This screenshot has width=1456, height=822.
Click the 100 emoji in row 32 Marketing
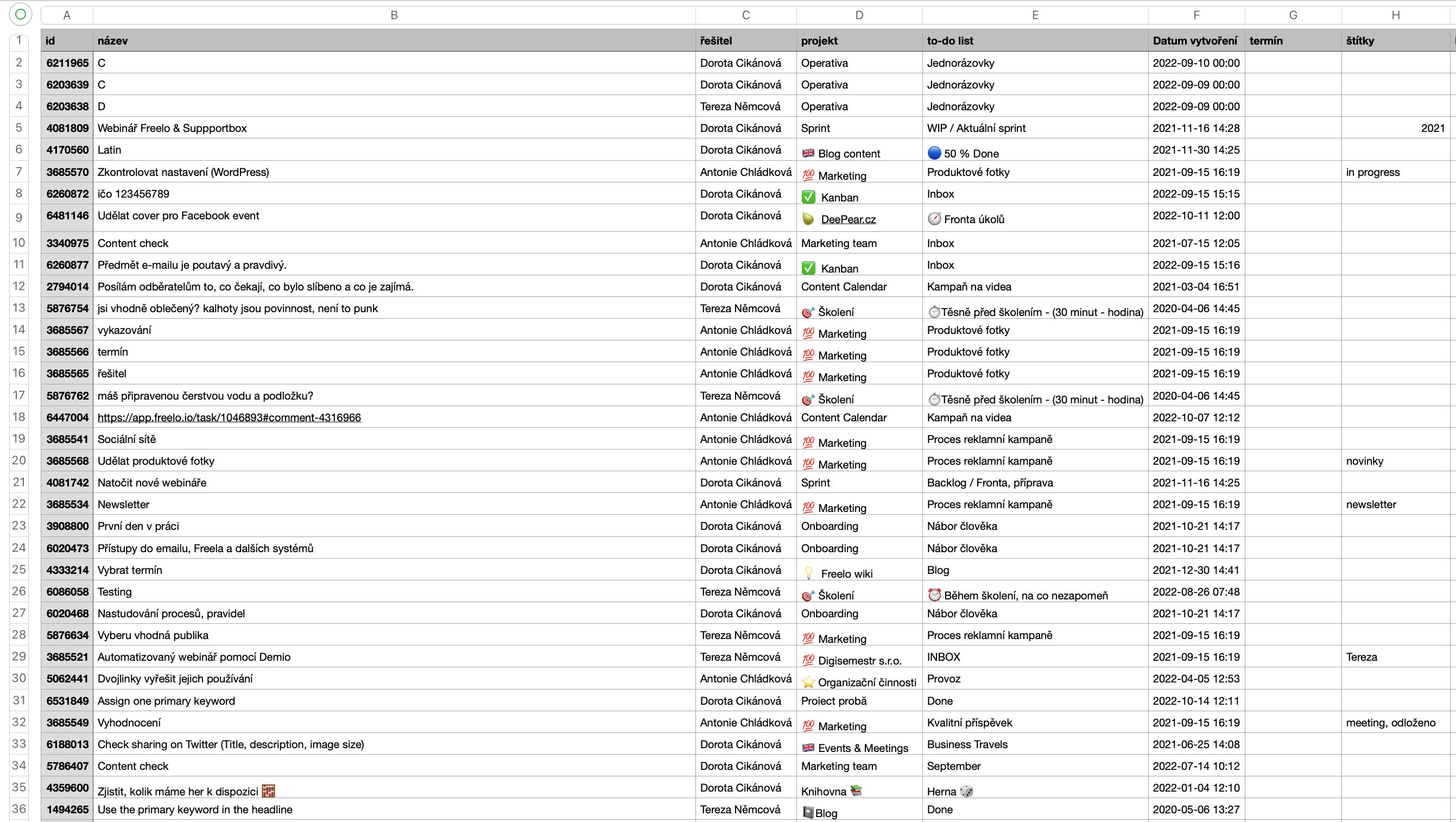pos(808,726)
